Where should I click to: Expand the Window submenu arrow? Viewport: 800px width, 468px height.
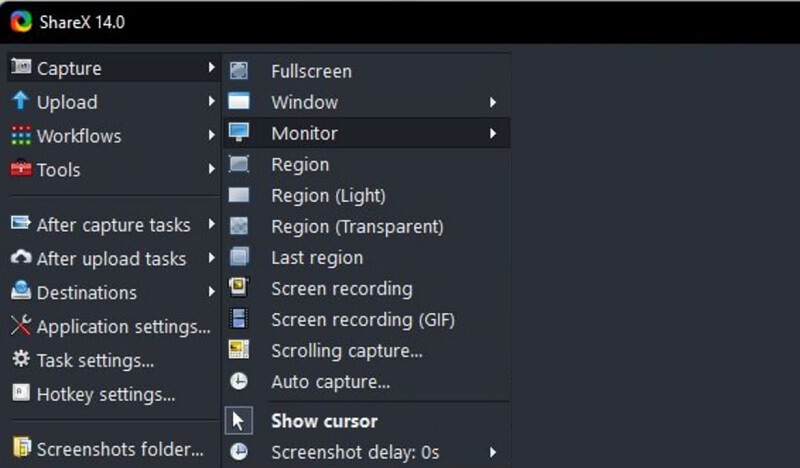click(493, 103)
